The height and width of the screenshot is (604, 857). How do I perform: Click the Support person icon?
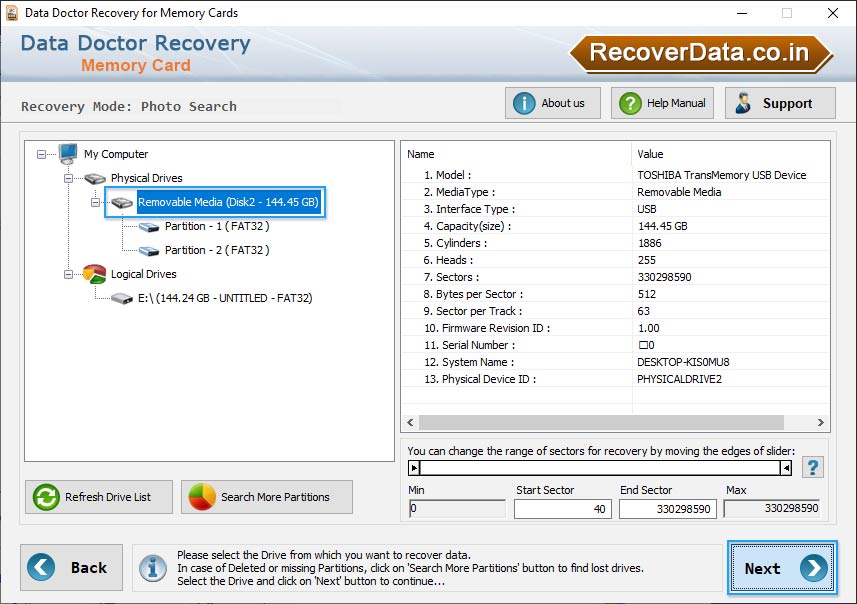click(743, 103)
